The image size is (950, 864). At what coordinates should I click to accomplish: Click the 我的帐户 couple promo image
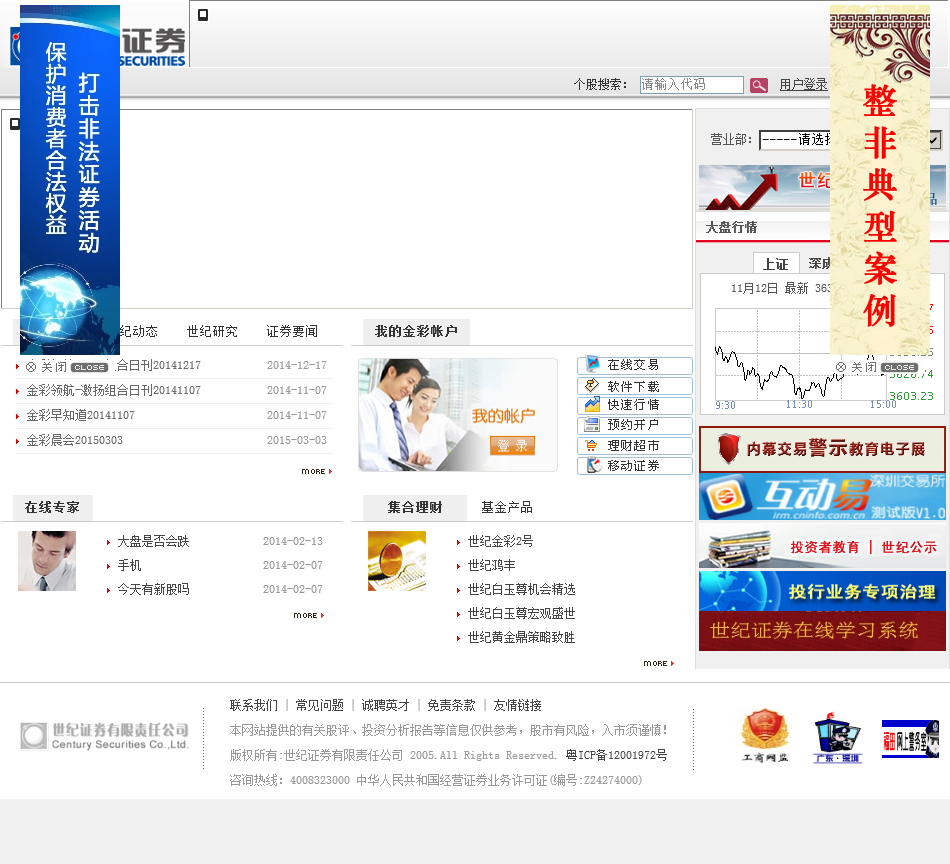coord(457,415)
